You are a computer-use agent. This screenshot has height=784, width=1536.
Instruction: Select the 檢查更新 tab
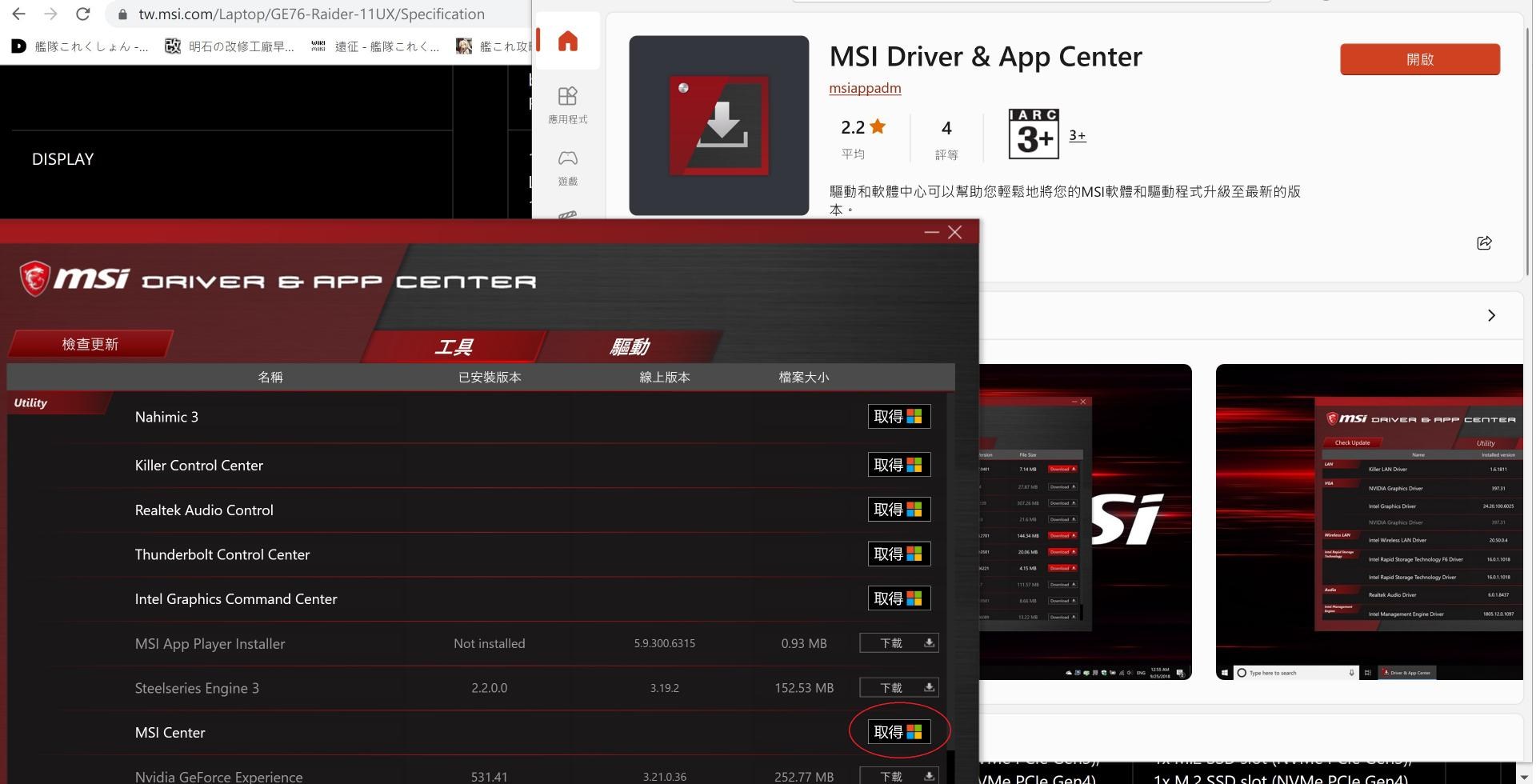90,344
